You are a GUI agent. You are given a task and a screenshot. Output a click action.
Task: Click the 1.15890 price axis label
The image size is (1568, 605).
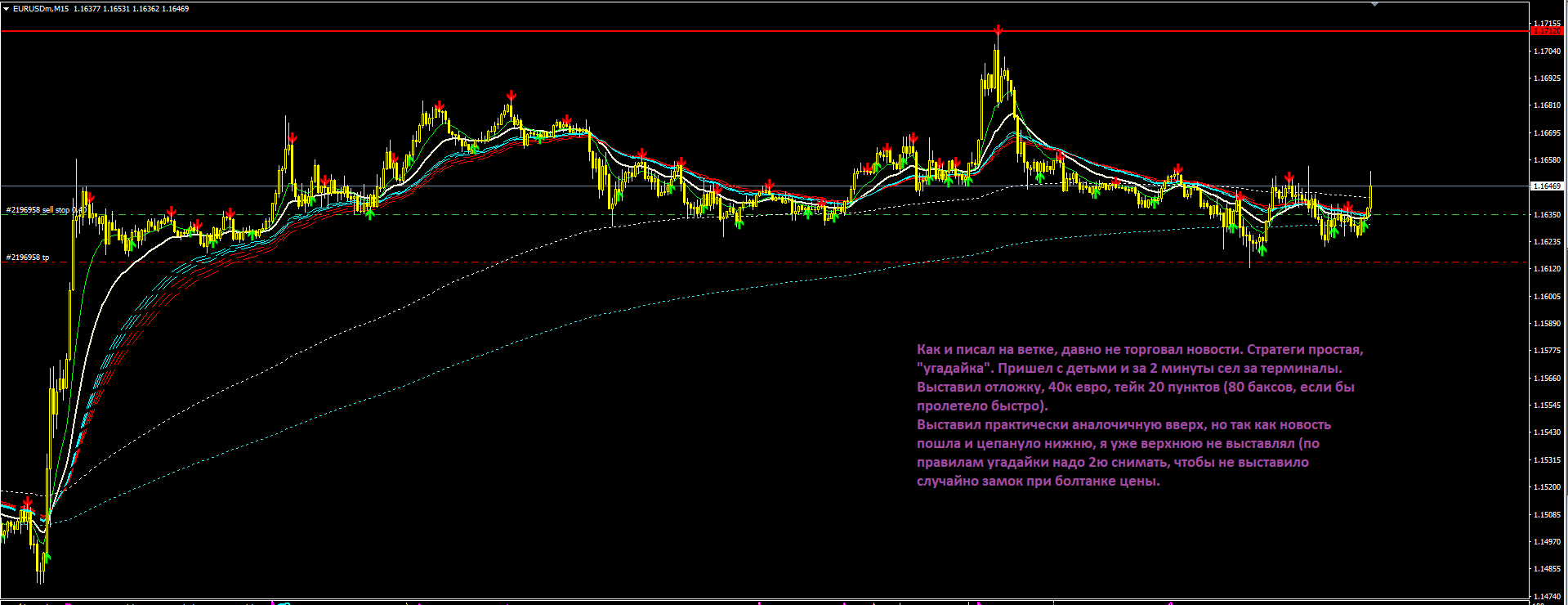coord(1547,324)
